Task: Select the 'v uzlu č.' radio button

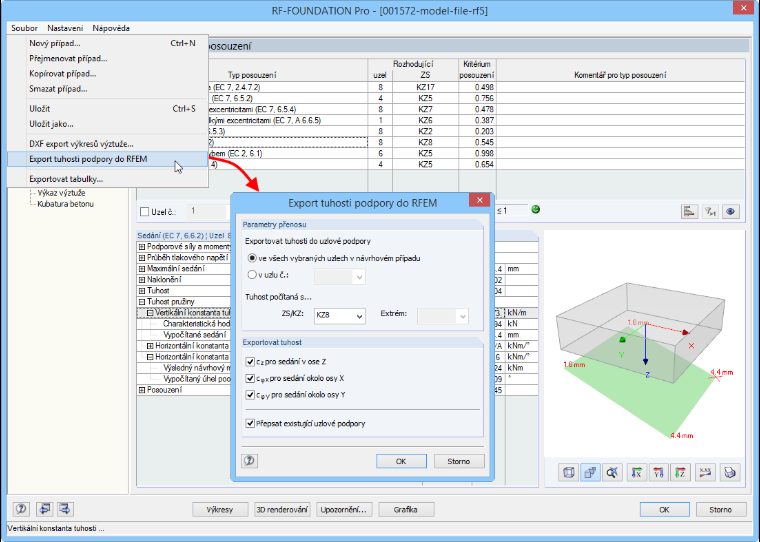Action: (x=252, y=274)
